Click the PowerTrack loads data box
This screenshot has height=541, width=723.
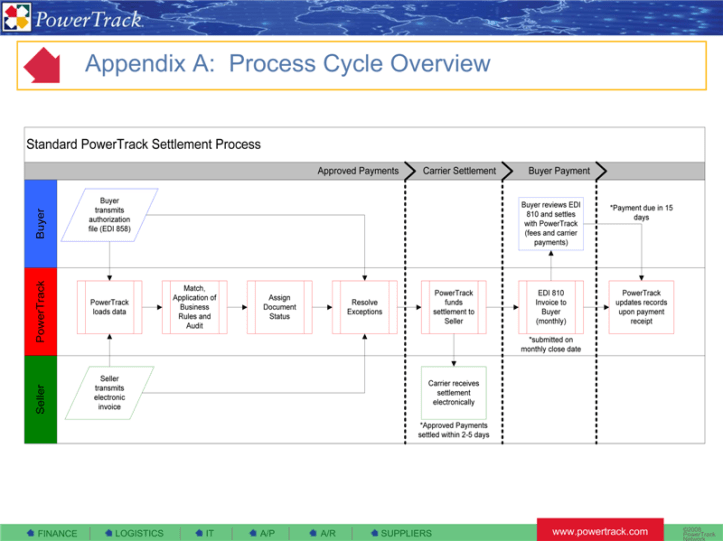click(108, 307)
